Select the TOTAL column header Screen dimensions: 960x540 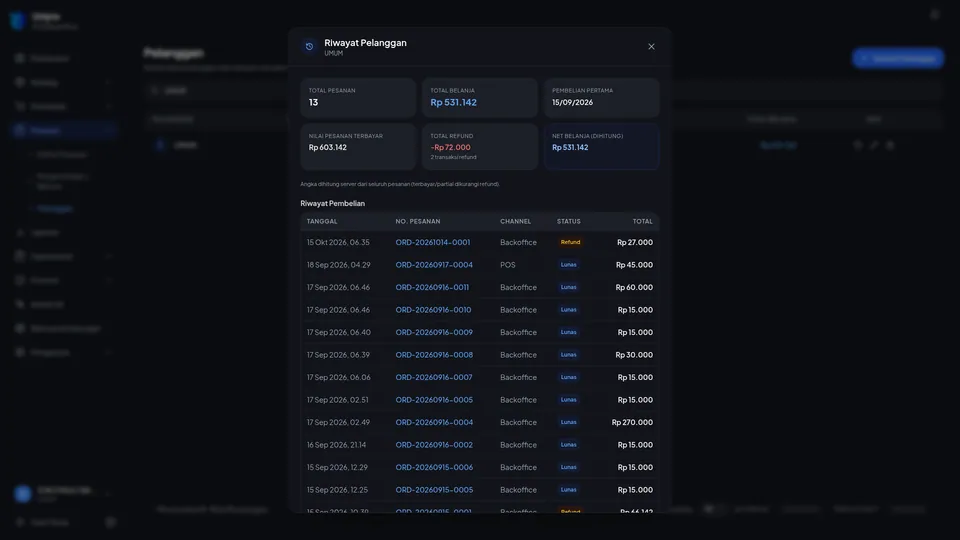point(642,222)
